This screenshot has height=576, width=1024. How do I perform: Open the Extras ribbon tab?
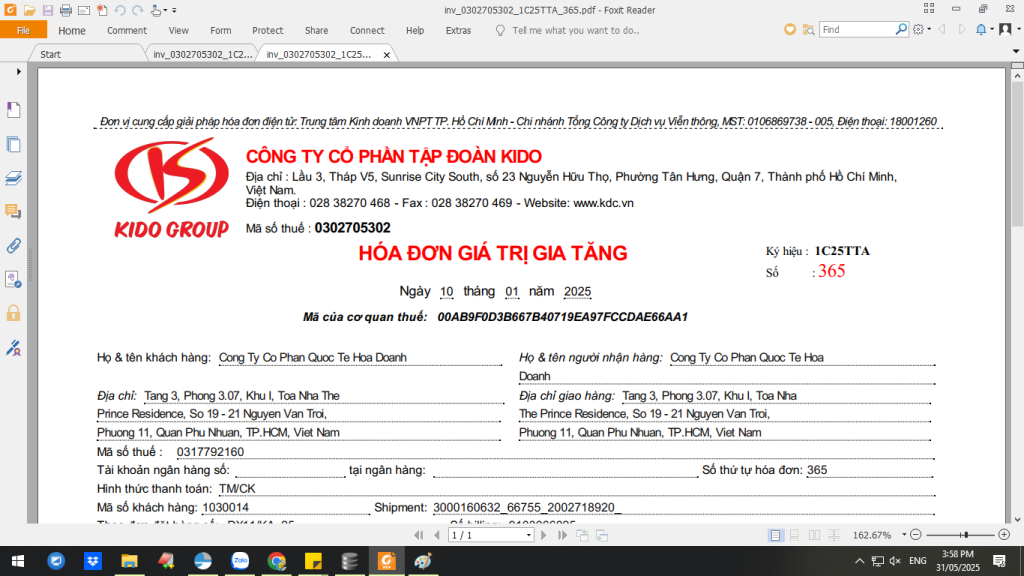(x=458, y=30)
